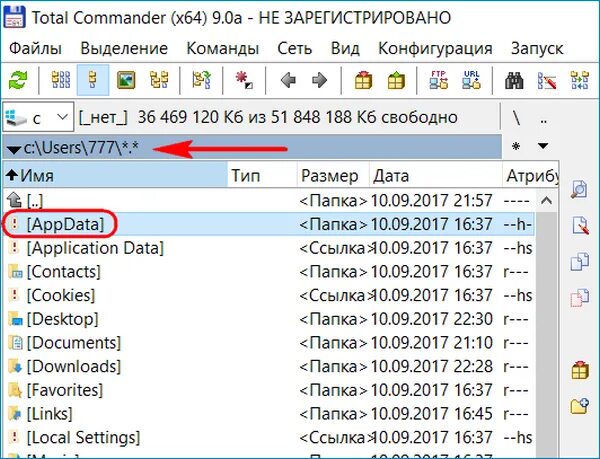Click the View file magnifier icon

pos(579,189)
